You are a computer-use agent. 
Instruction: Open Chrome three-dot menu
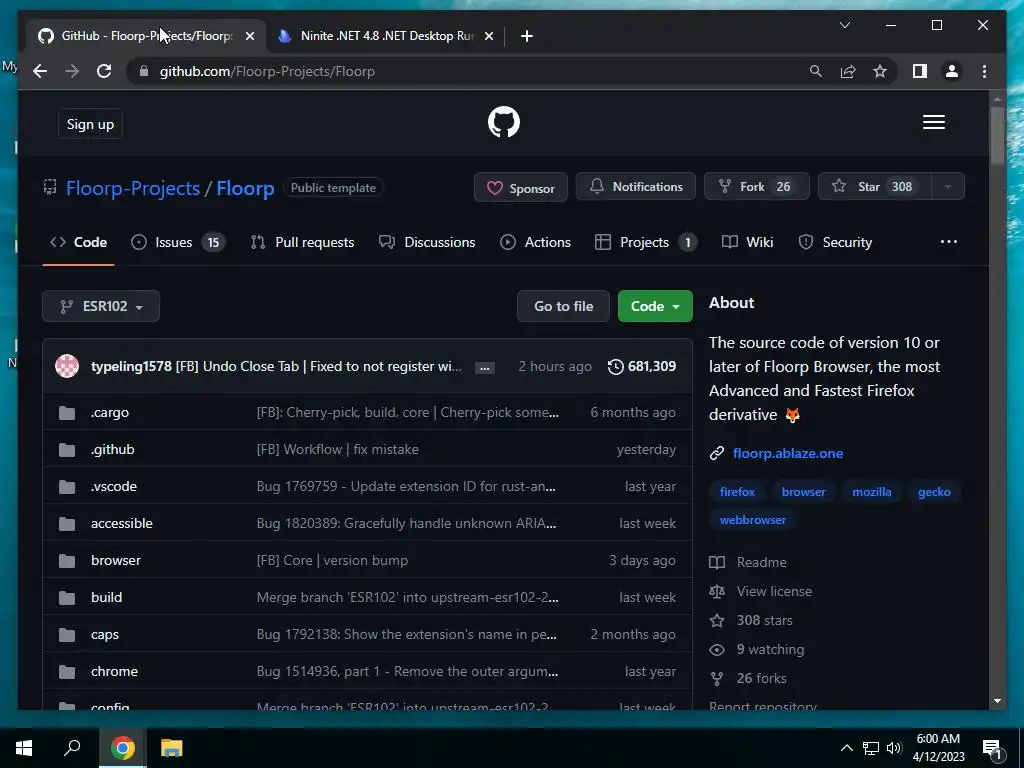tap(984, 71)
